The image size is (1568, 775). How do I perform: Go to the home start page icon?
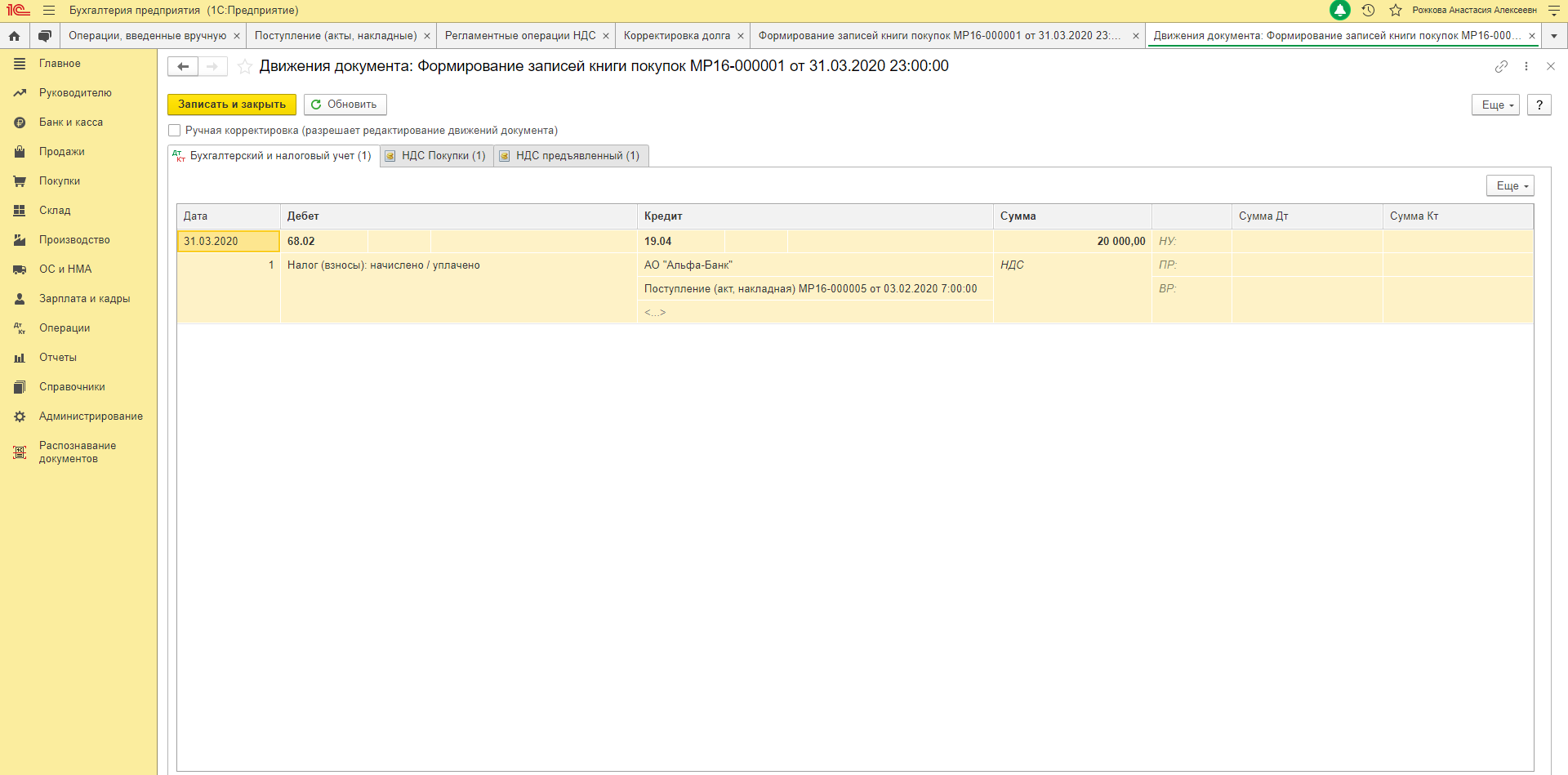(14, 36)
